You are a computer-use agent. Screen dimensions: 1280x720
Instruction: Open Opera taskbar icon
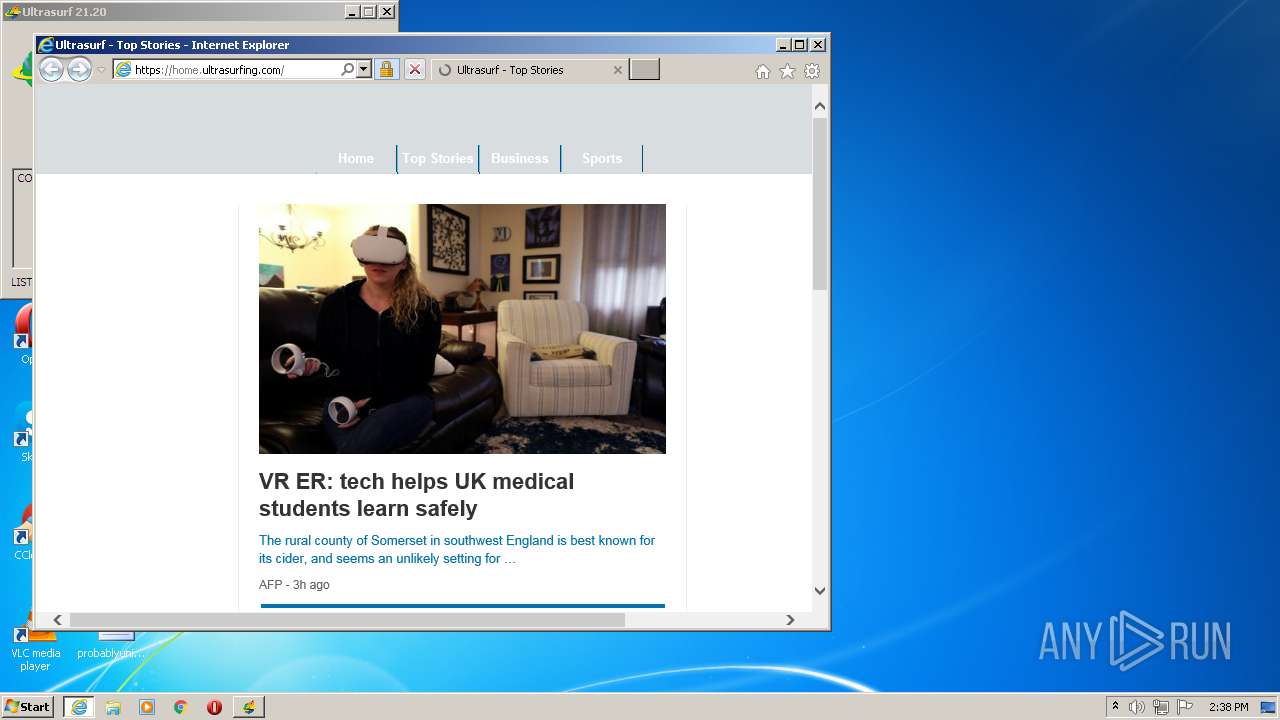pyautogui.click(x=214, y=707)
